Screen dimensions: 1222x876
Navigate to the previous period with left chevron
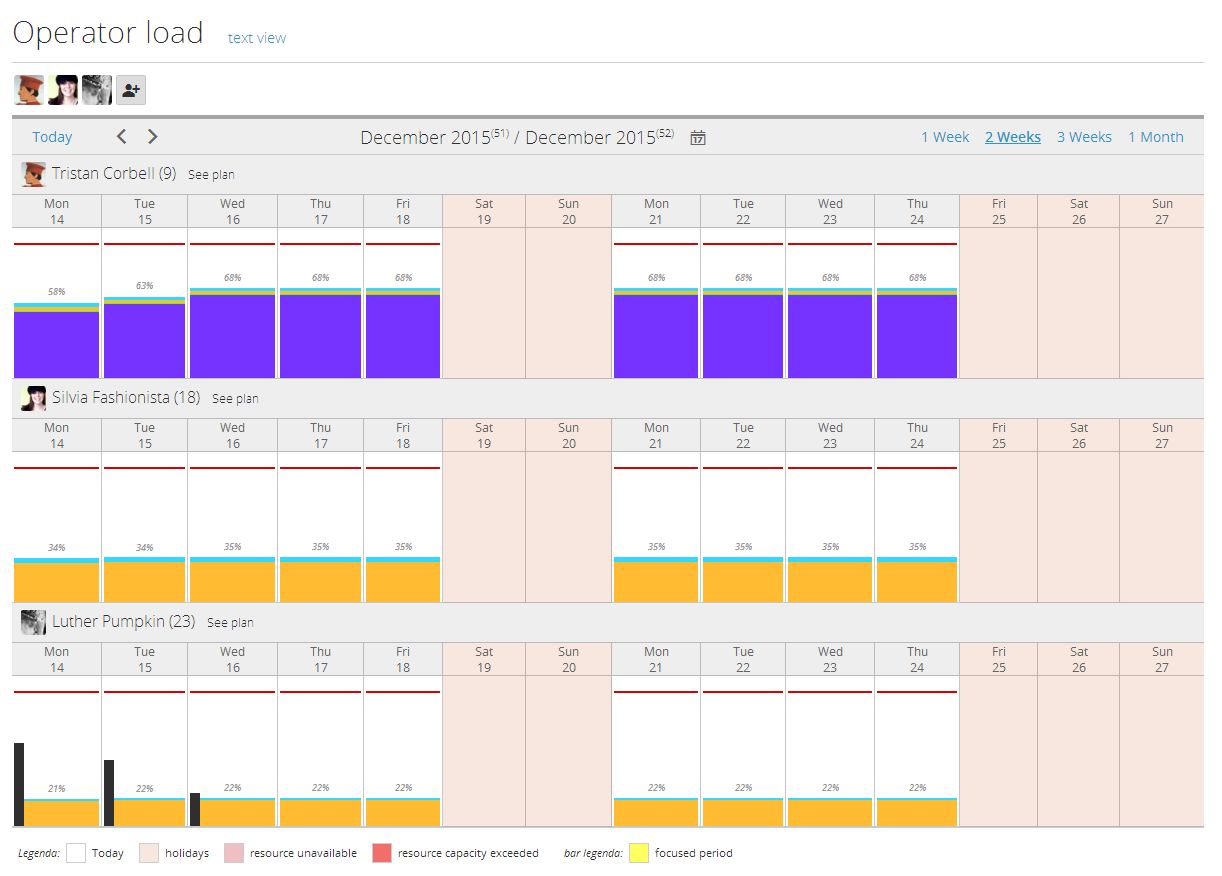tap(121, 136)
